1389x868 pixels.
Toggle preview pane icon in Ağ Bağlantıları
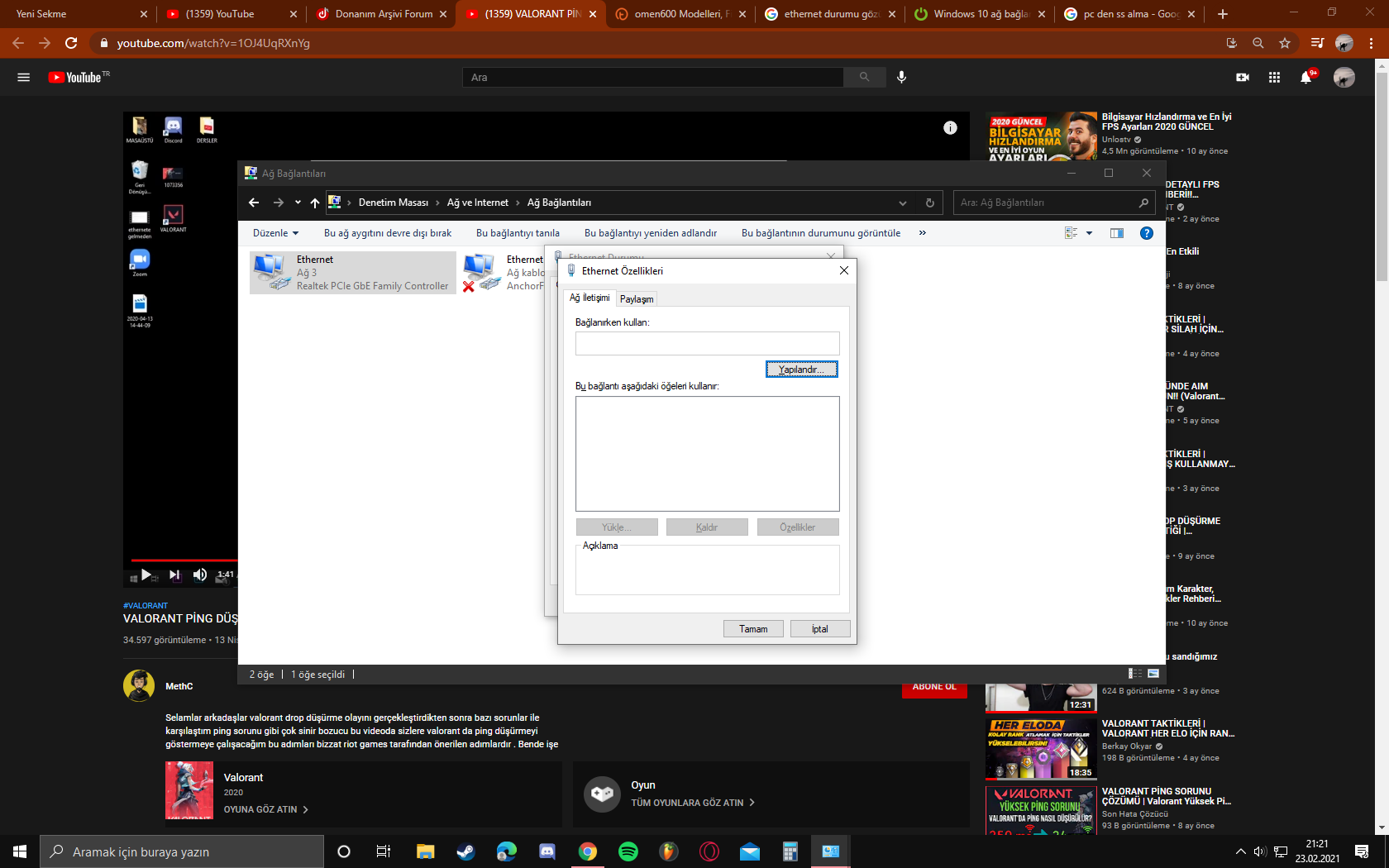(x=1116, y=233)
